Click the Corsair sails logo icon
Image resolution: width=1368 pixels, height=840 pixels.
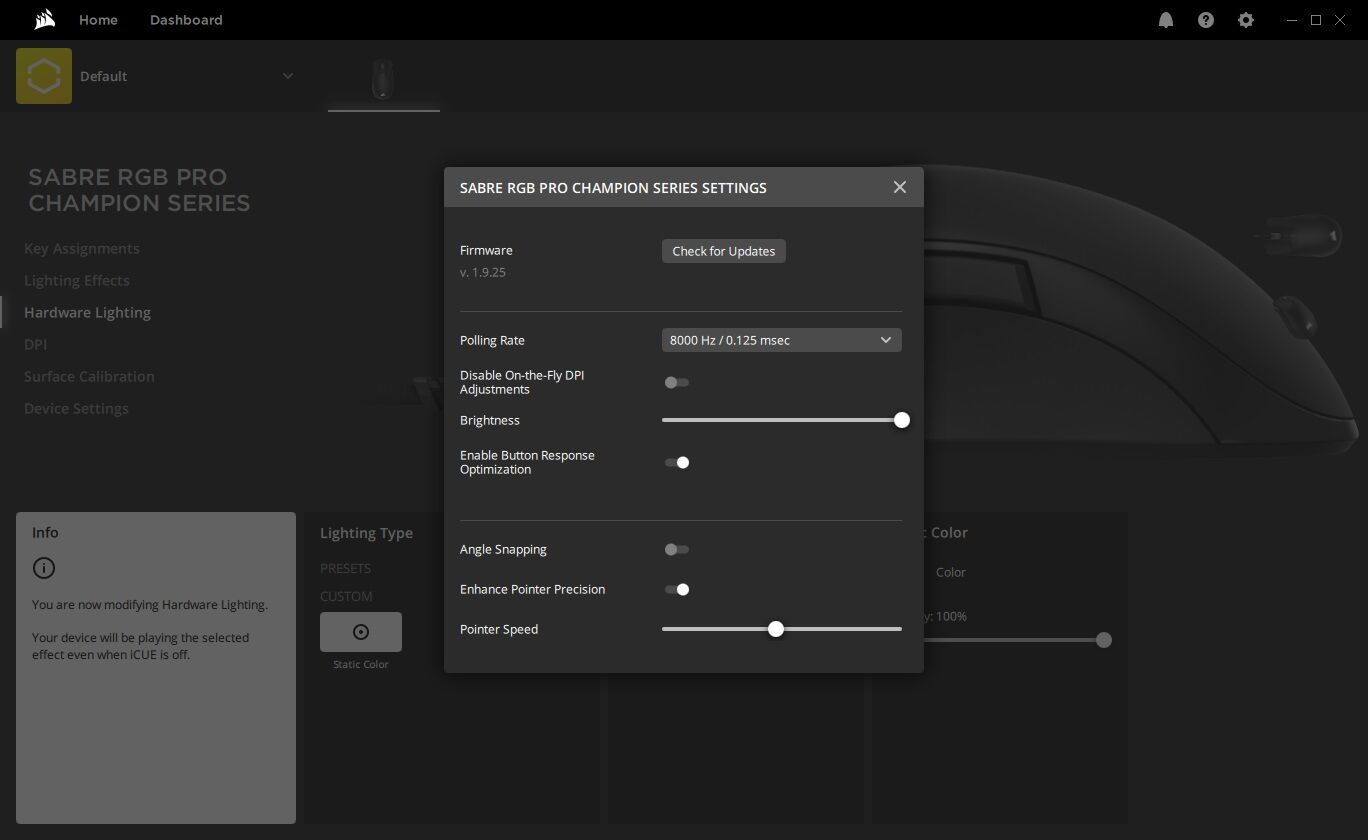coord(44,20)
